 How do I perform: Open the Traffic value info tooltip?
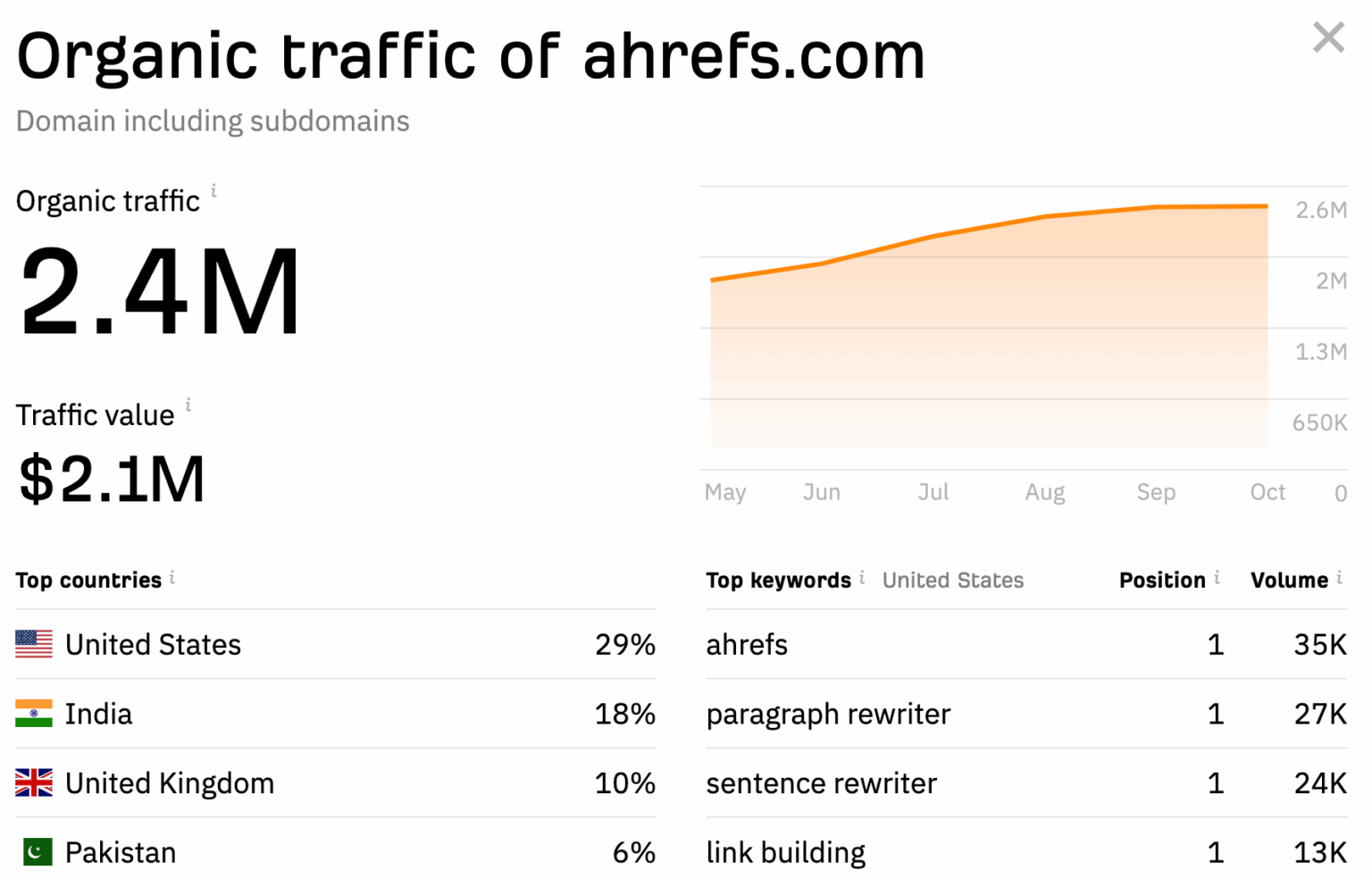(x=188, y=405)
